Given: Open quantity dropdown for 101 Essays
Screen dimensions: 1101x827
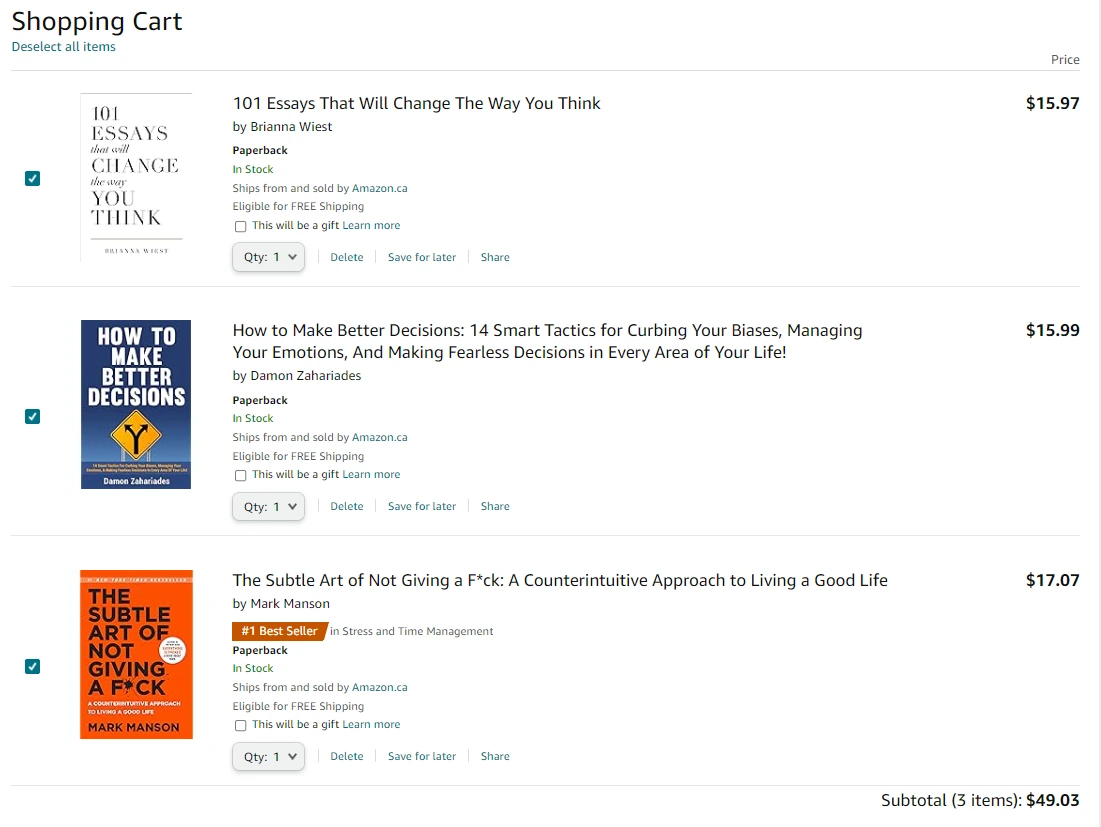Looking at the screenshot, I should [x=269, y=257].
